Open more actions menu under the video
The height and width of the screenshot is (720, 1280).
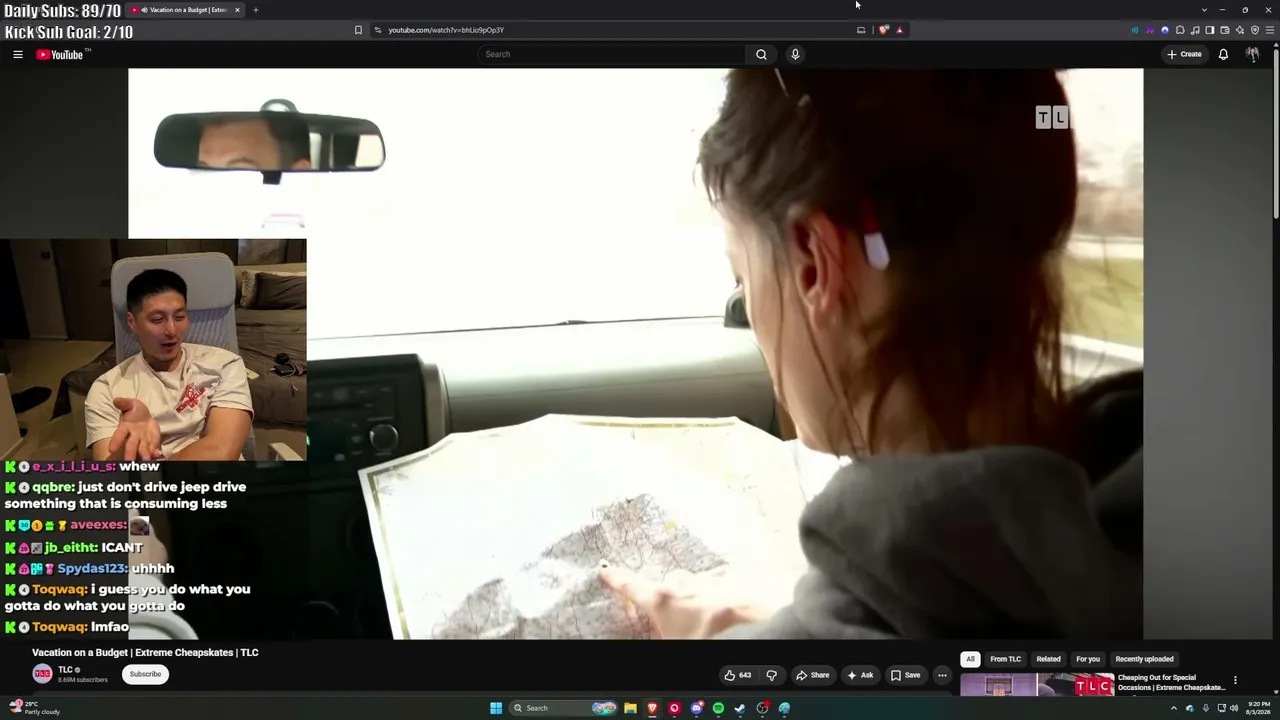[x=942, y=675]
